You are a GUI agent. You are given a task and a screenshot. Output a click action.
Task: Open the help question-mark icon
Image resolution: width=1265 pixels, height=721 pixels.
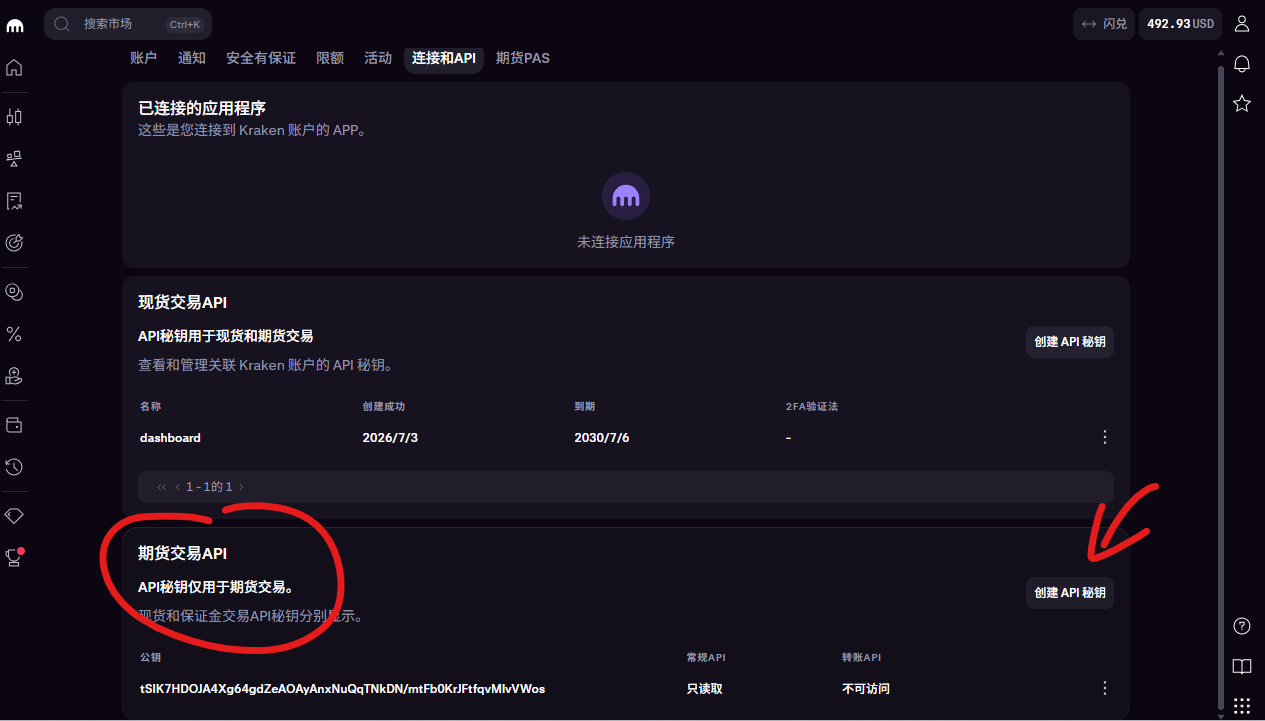pyautogui.click(x=1242, y=626)
